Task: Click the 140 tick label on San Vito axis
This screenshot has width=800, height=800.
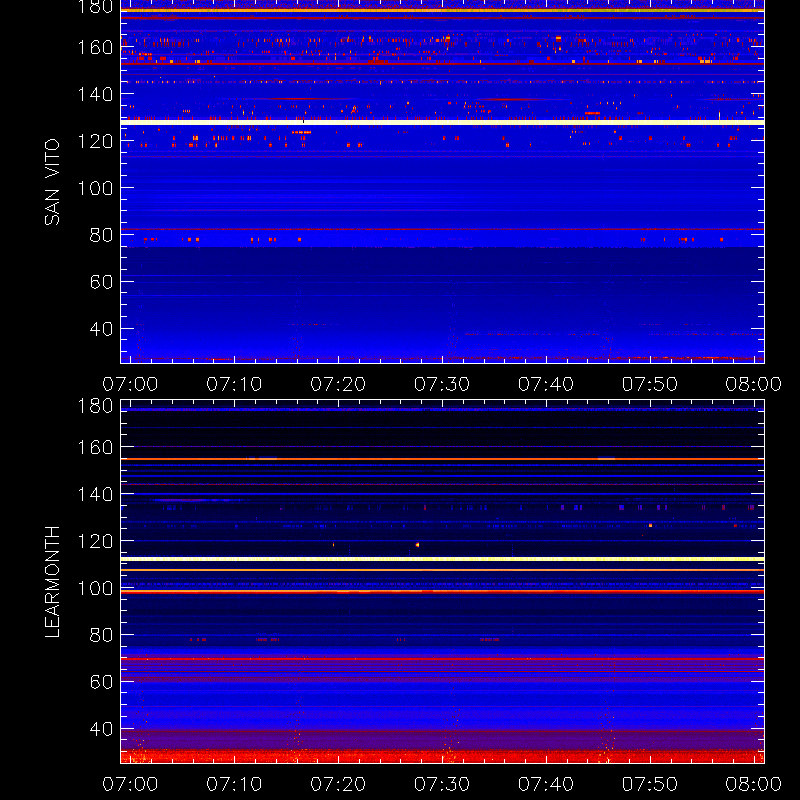Action: [x=95, y=94]
